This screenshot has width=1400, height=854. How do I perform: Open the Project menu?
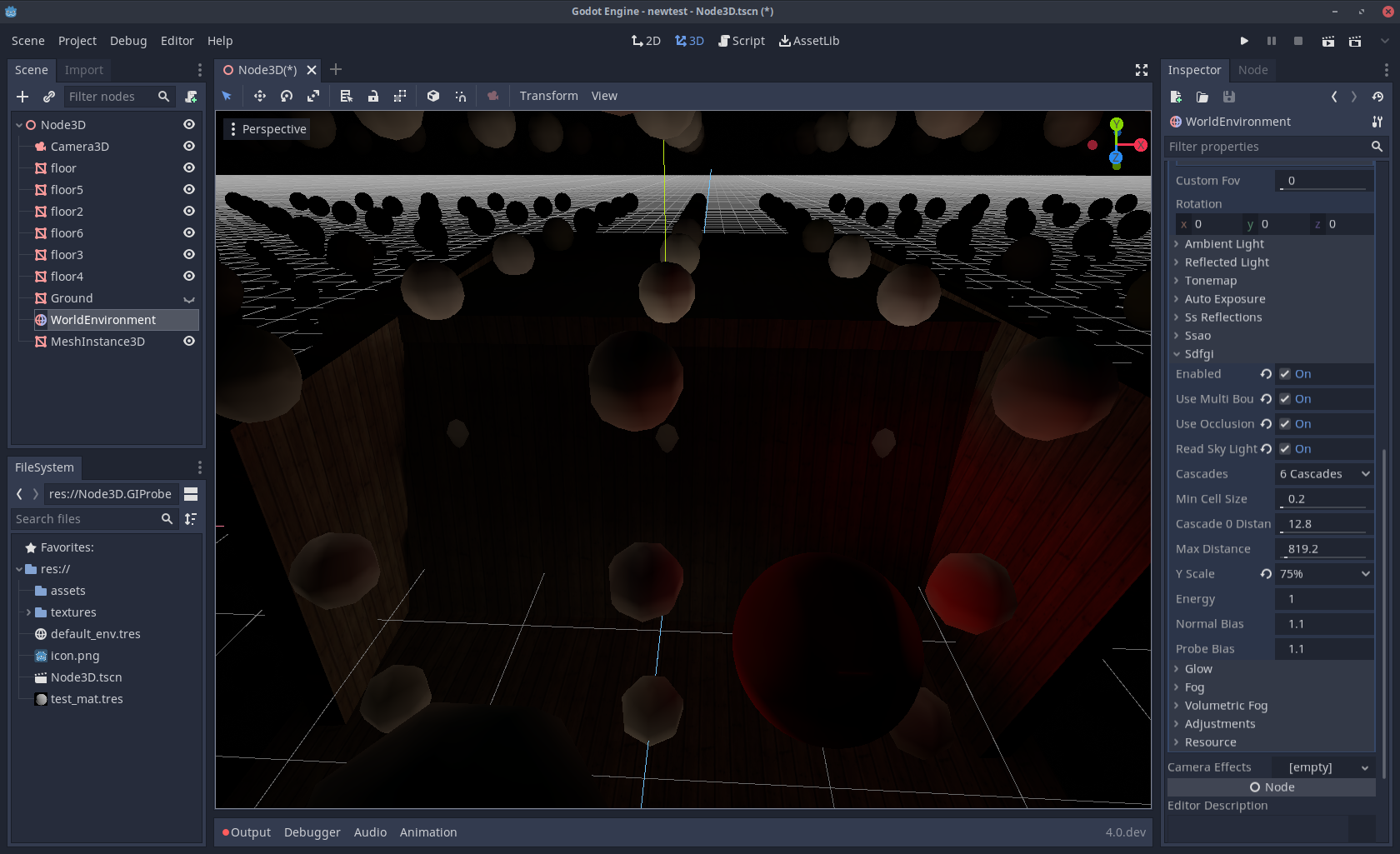[x=77, y=40]
